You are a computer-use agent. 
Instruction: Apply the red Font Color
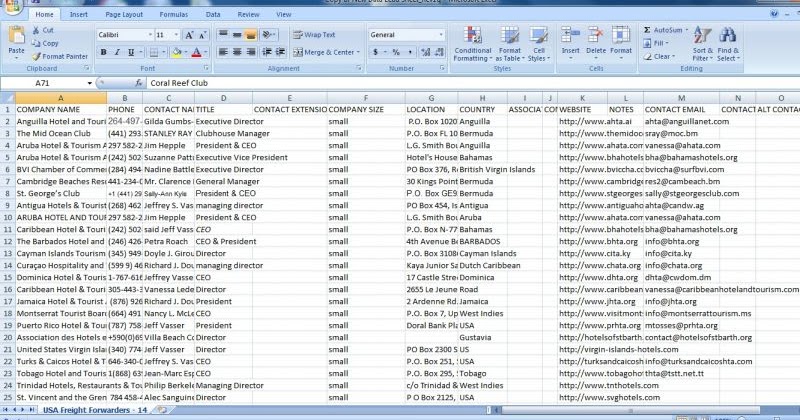[196, 52]
